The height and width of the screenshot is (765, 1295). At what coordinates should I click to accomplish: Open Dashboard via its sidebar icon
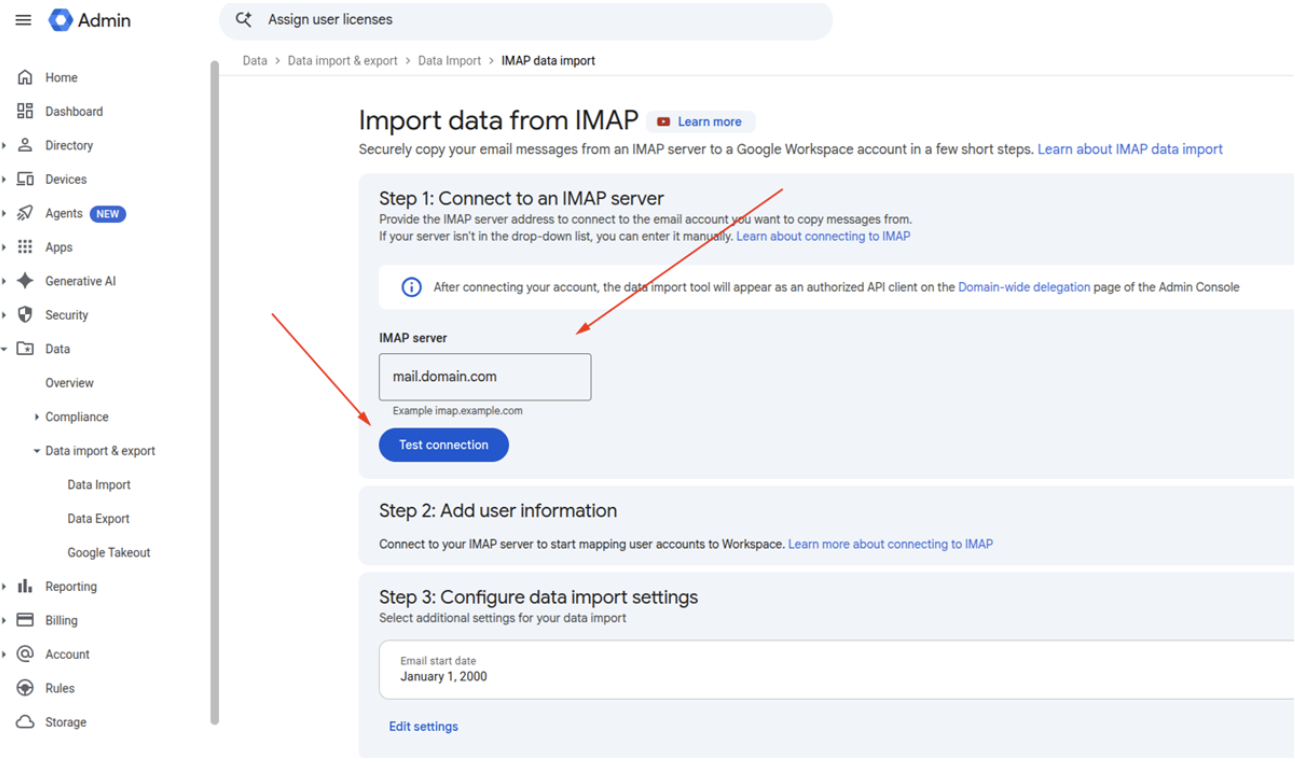pos(25,111)
